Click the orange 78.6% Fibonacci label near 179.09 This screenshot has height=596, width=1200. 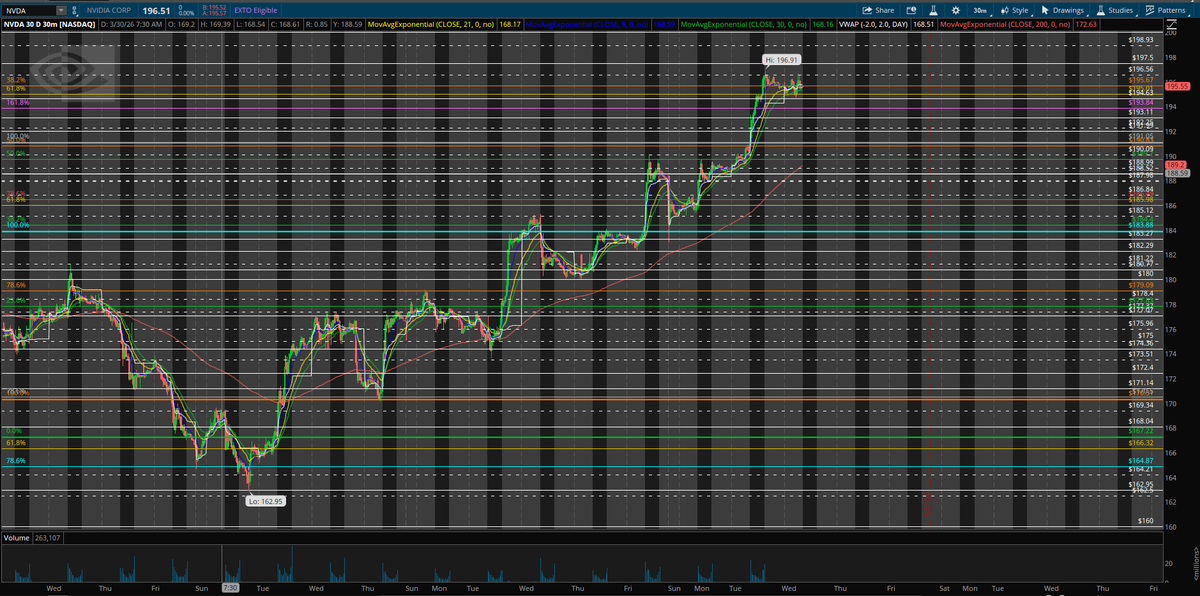coord(15,285)
